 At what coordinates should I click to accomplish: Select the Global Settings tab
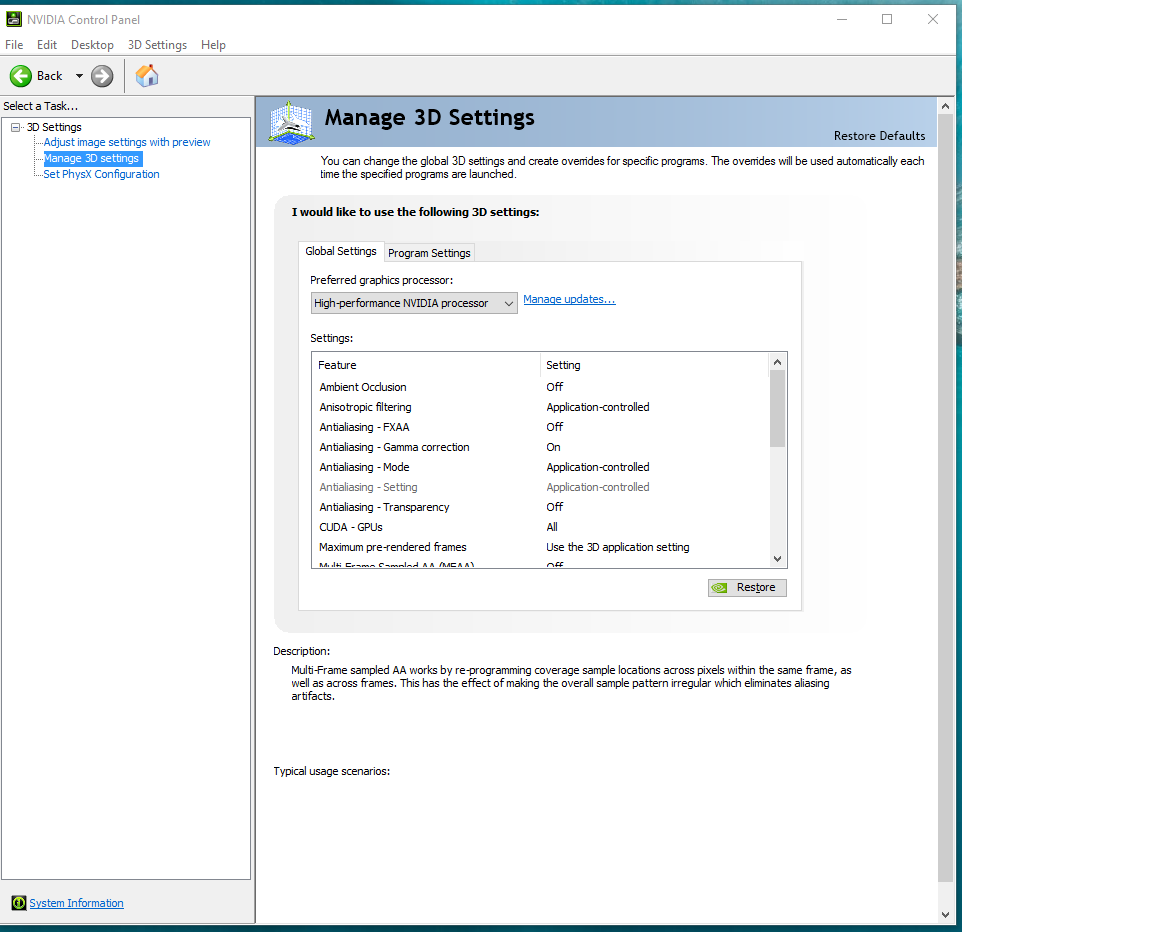pyautogui.click(x=341, y=251)
